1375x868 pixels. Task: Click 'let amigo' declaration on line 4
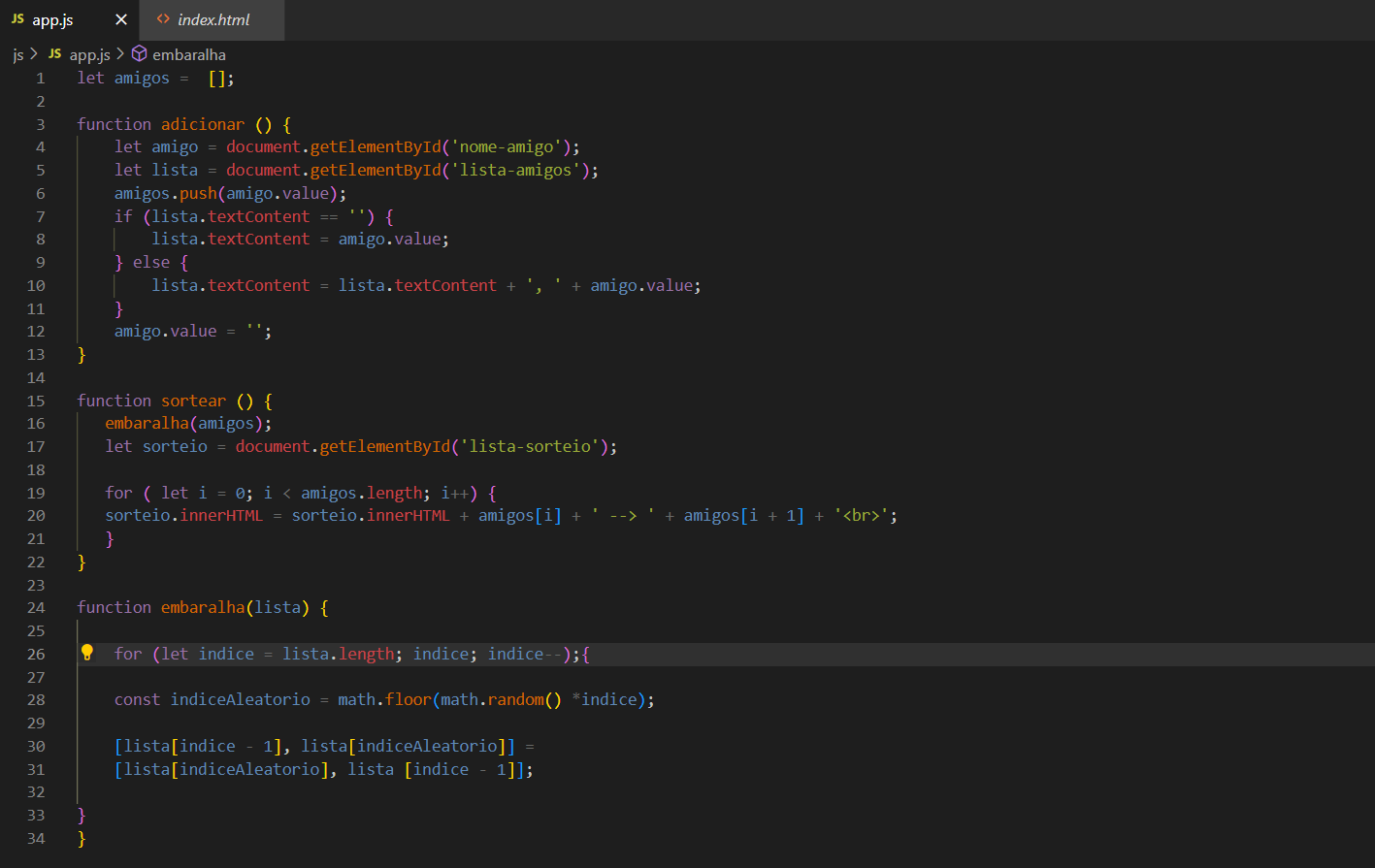(x=156, y=146)
